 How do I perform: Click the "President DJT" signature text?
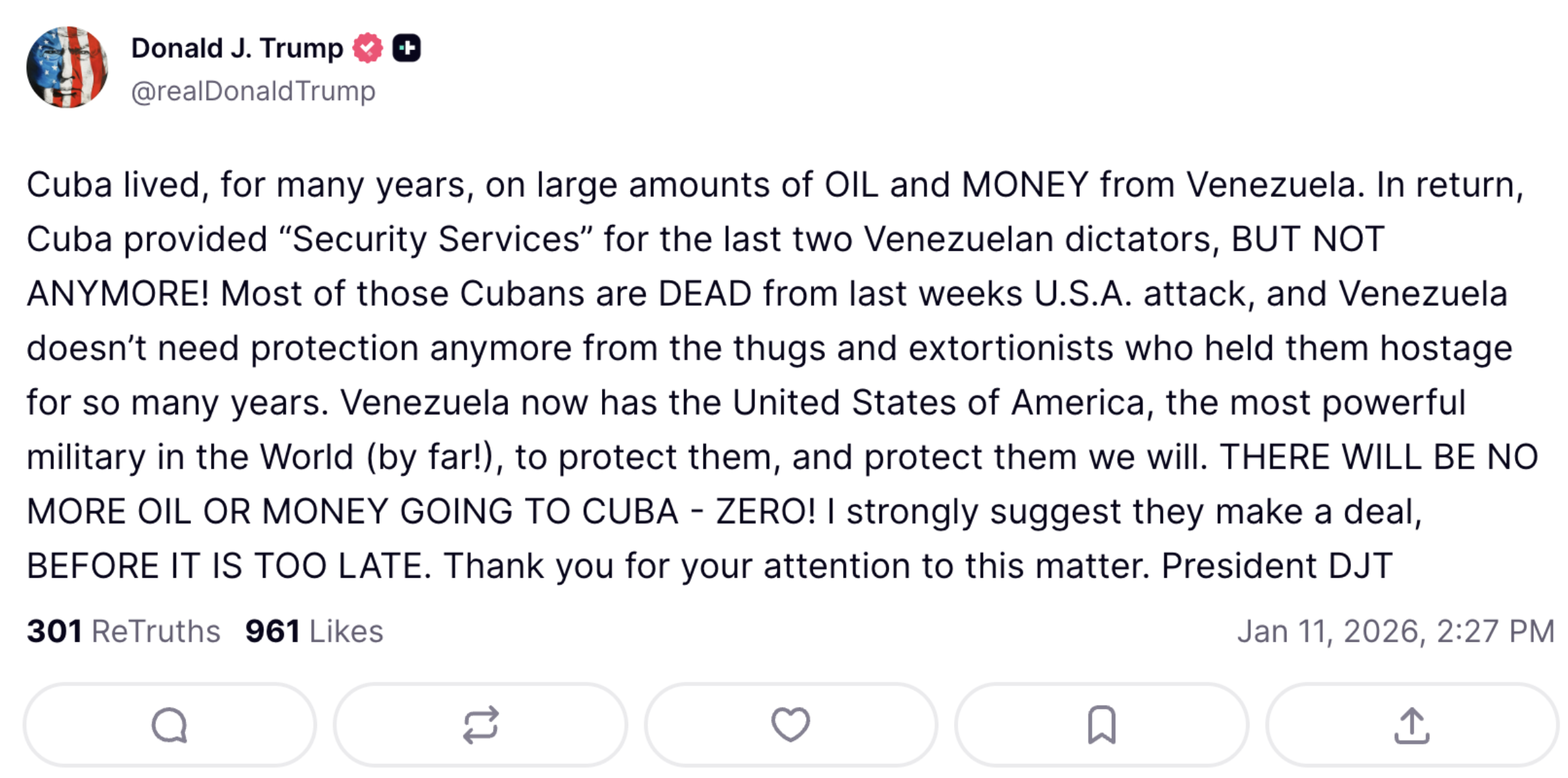(x=1276, y=566)
